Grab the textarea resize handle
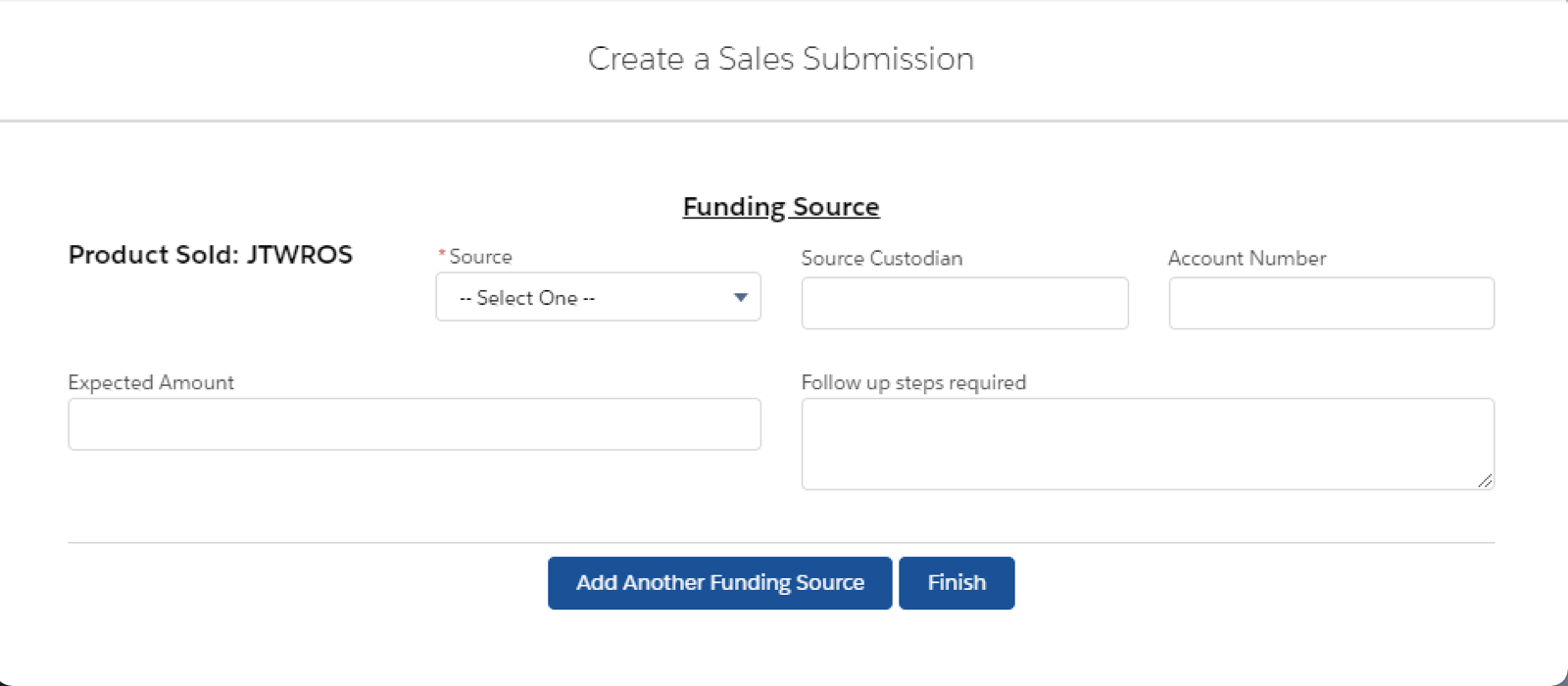 [x=1486, y=480]
